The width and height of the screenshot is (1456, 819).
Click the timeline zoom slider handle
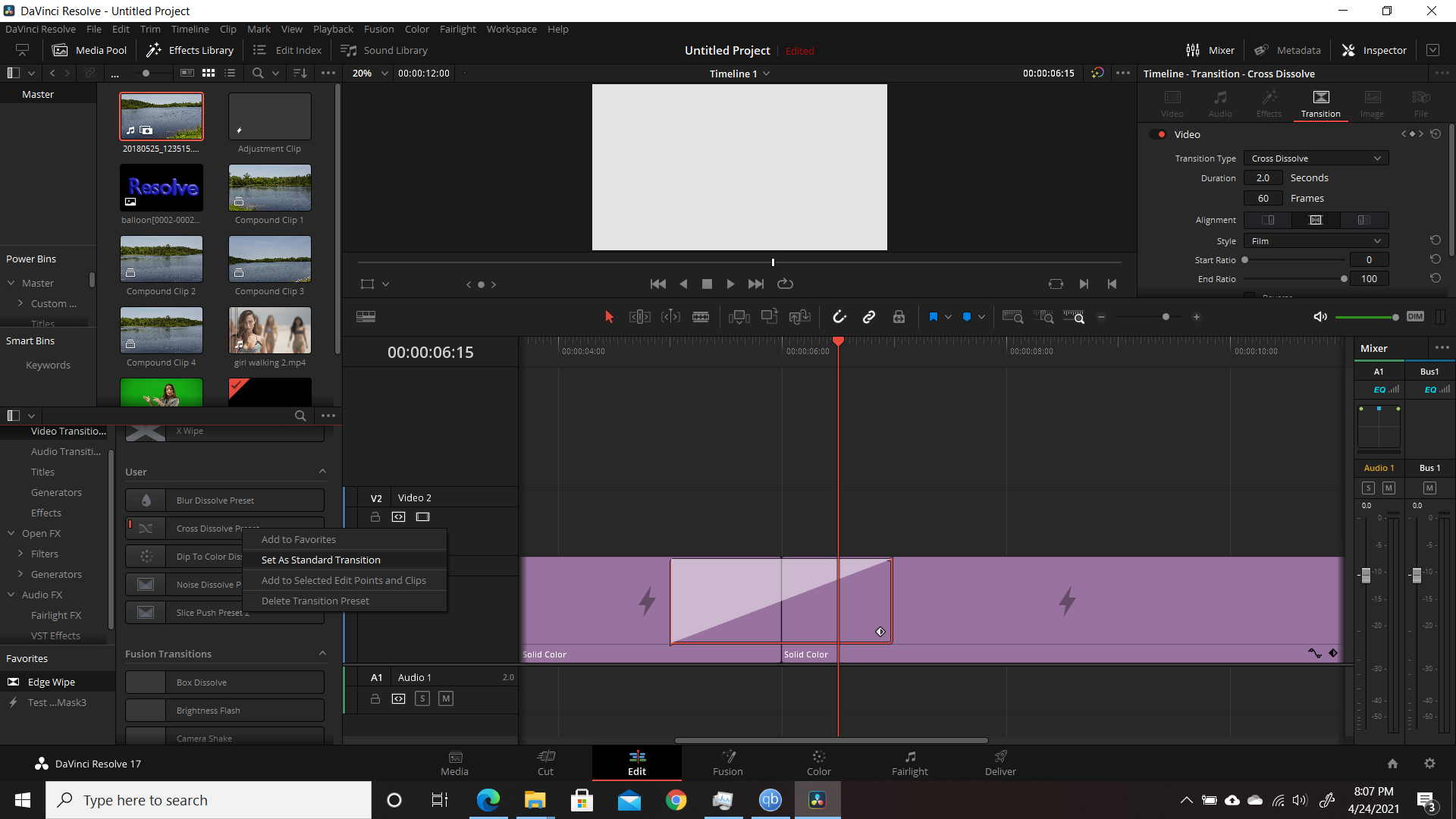1166,317
